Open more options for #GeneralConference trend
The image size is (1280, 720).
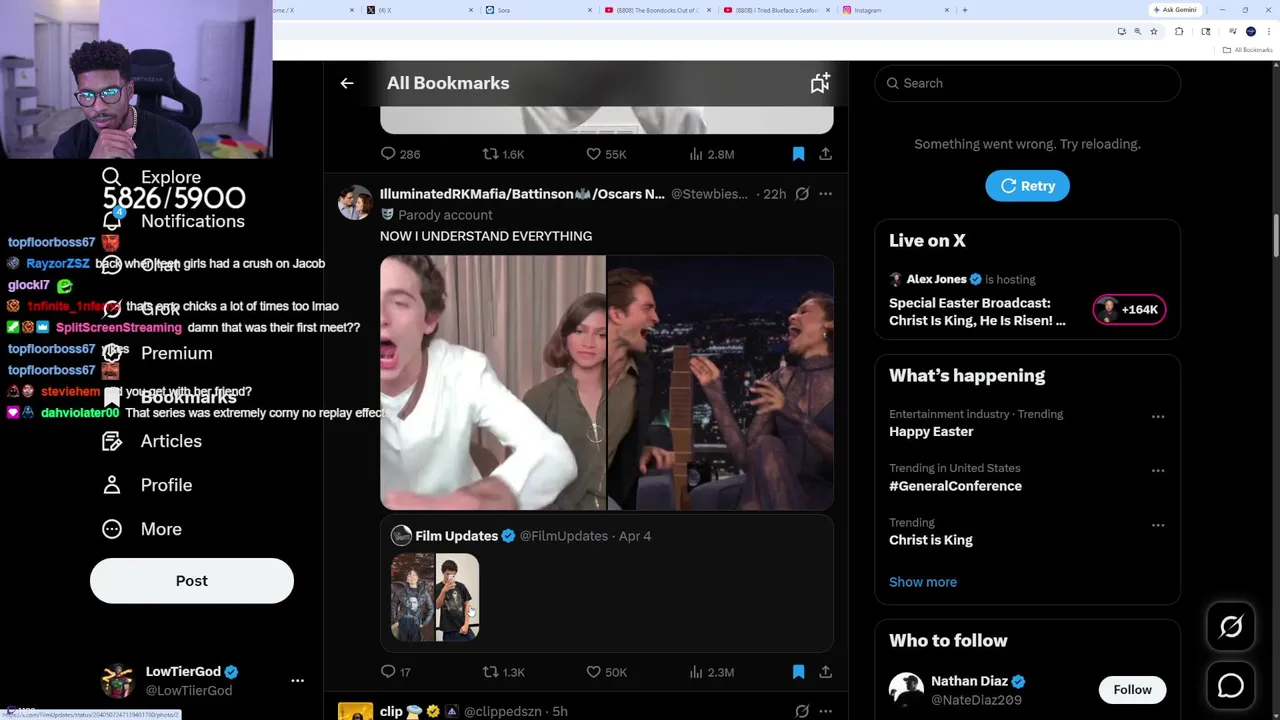click(x=1158, y=470)
